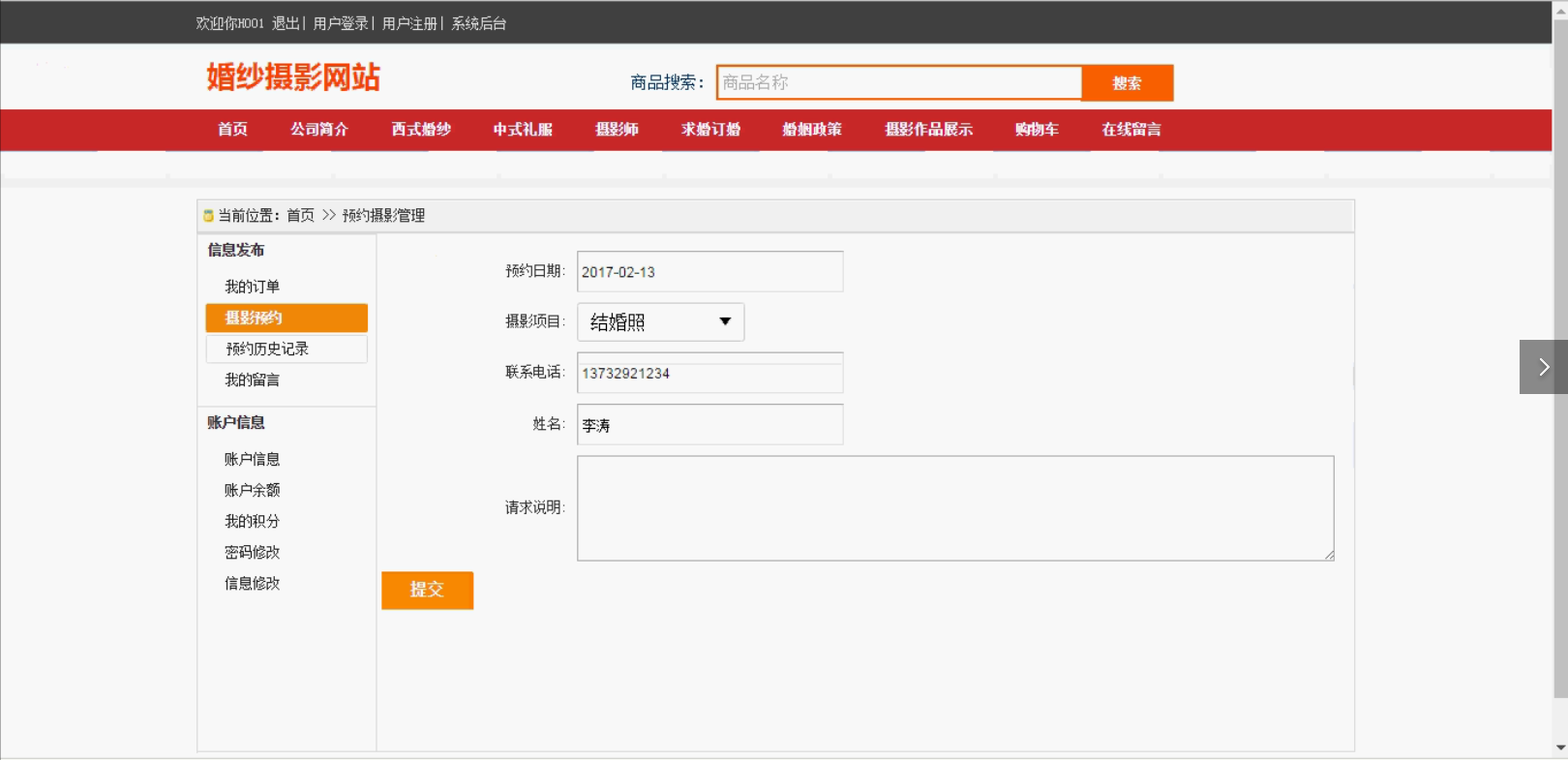1568x760 pixels.
Task: Click the 退出 logout link
Action: (286, 23)
